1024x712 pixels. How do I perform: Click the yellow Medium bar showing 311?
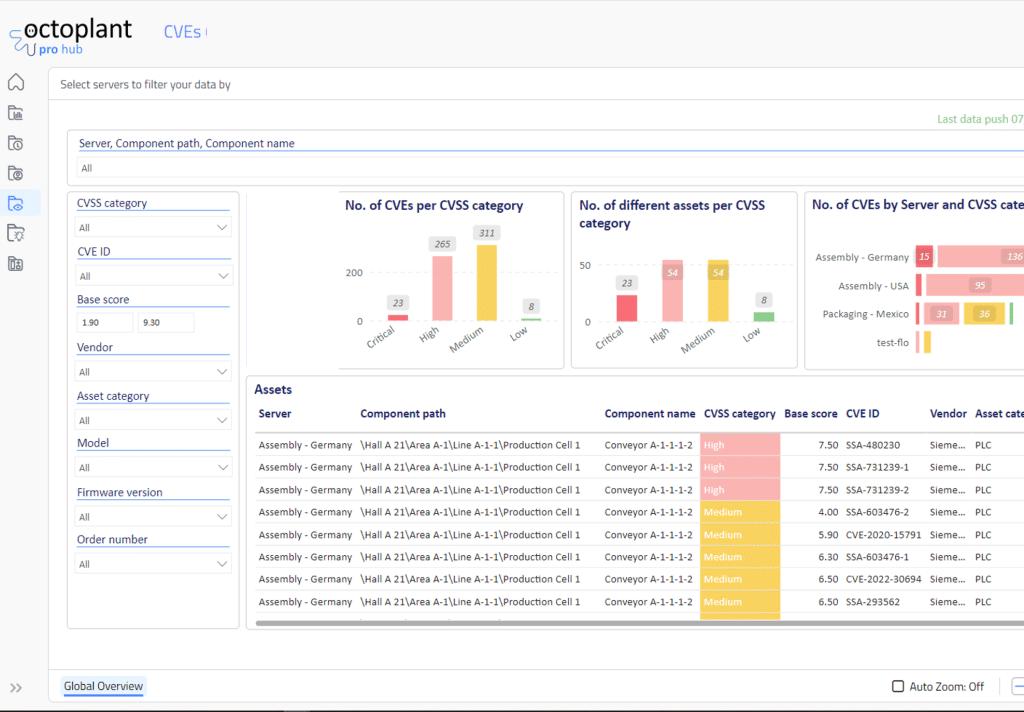tap(486, 283)
